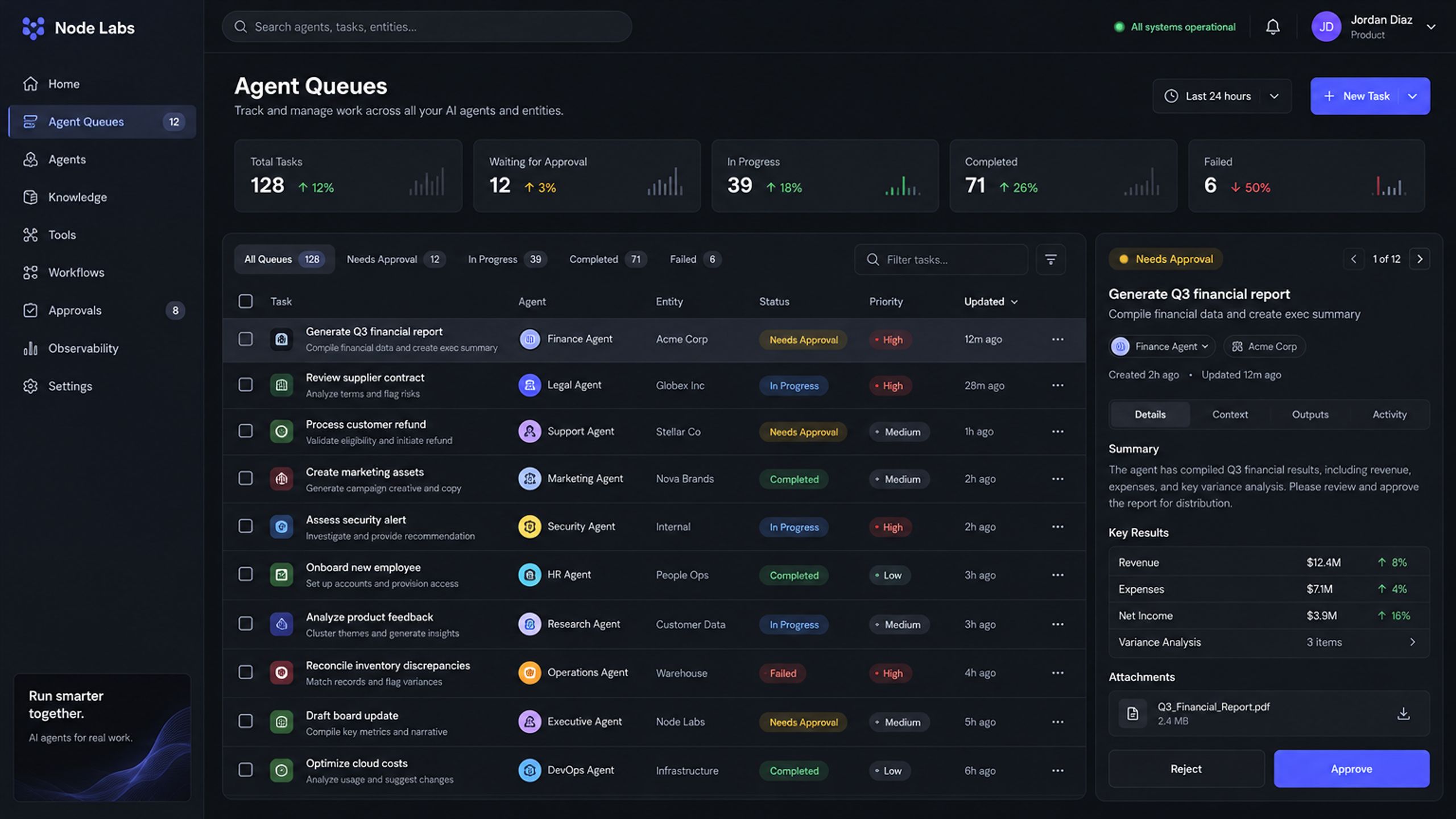This screenshot has height=819, width=1456.
Task: Switch to the Needs Approval queue tab
Action: click(x=396, y=259)
